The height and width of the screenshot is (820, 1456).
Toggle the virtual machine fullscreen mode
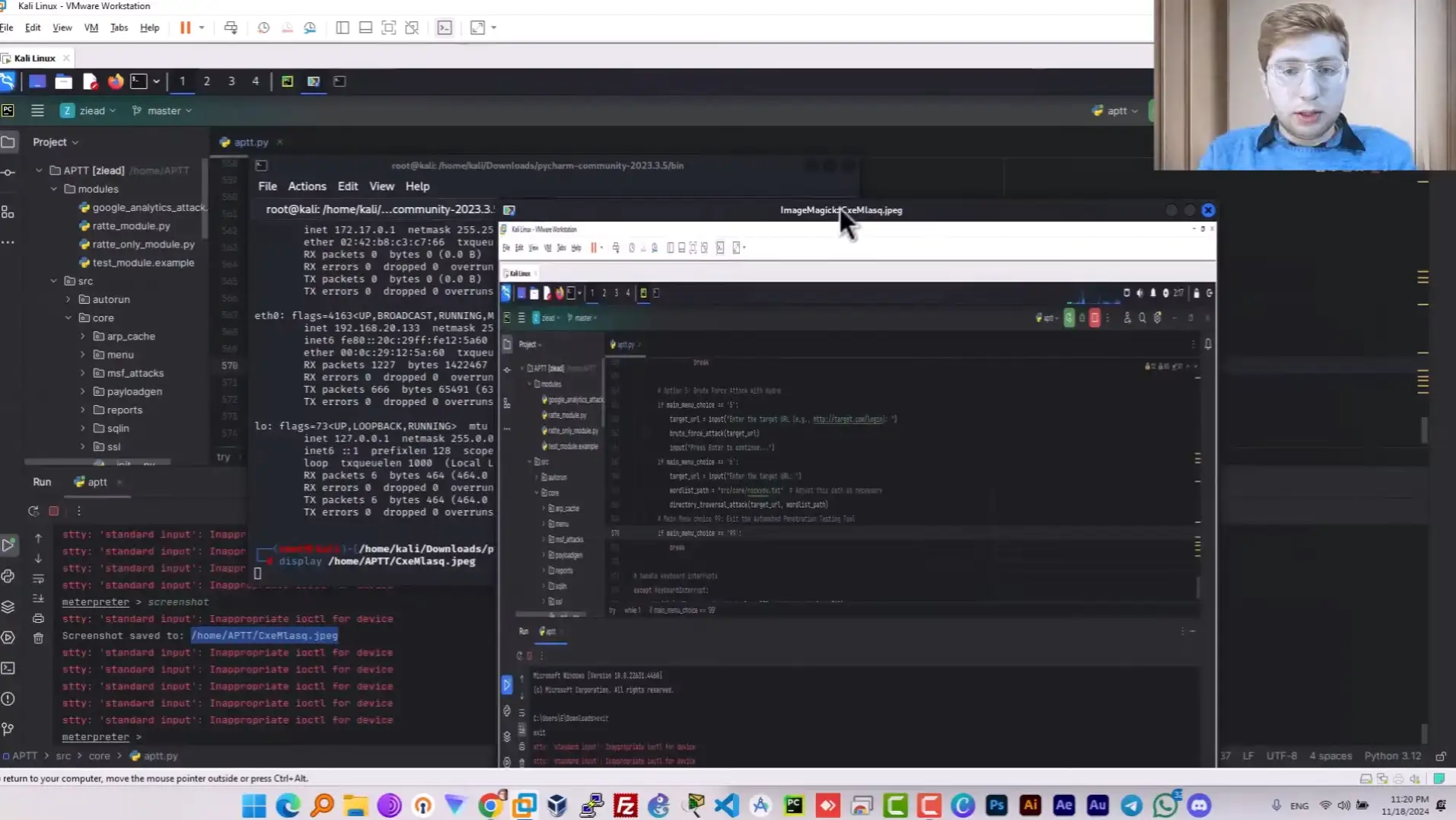pos(390,27)
